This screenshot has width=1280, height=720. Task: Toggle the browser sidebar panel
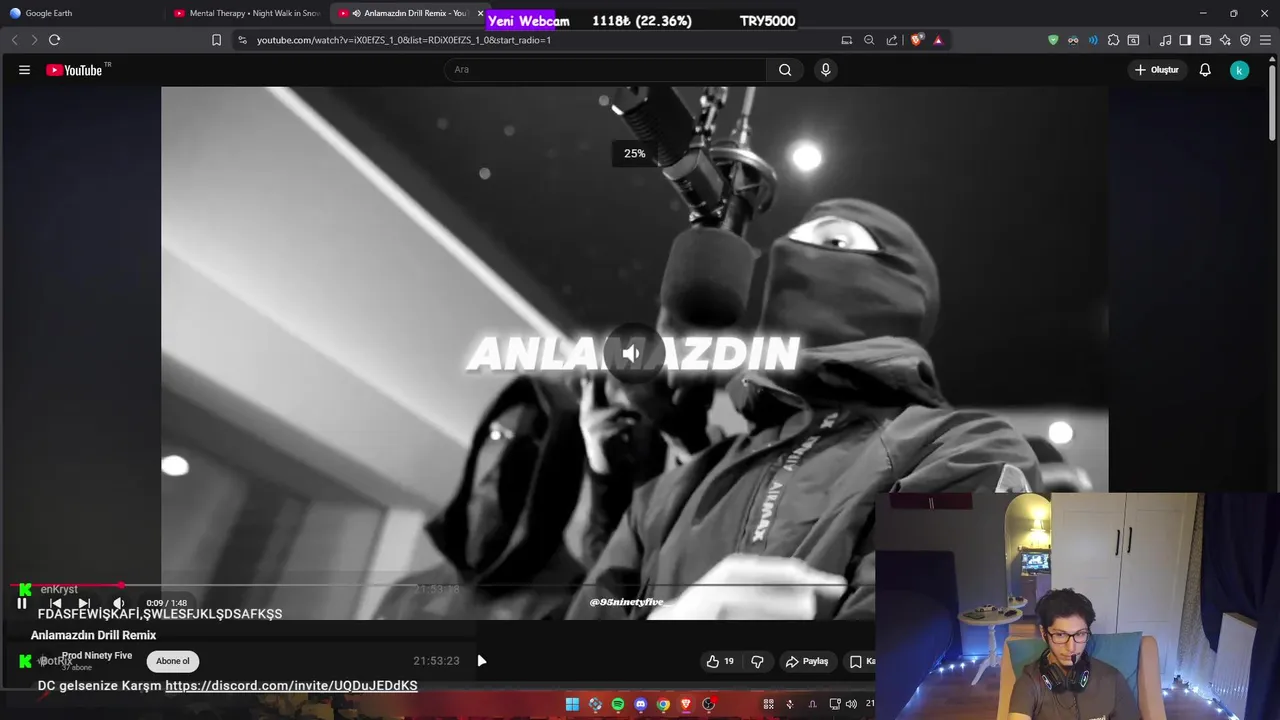1185,40
